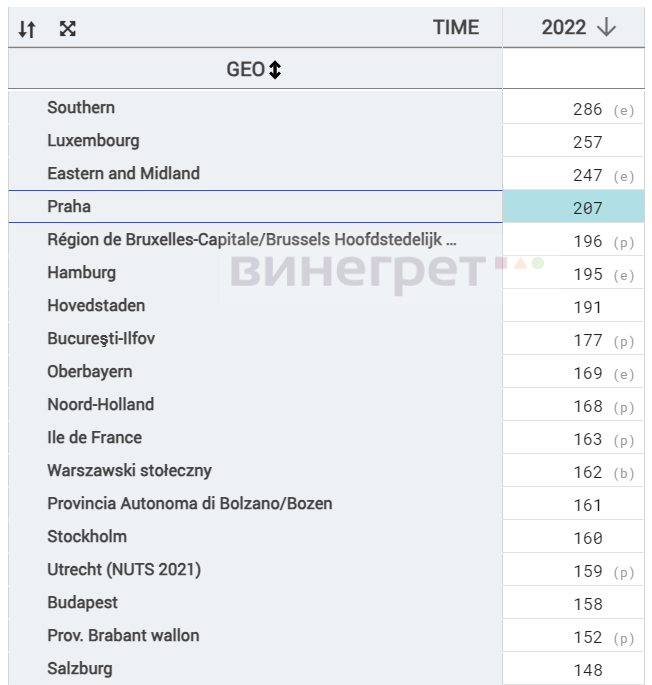652x685 pixels.
Task: Select the 2022 column header
Action: [x=573, y=27]
